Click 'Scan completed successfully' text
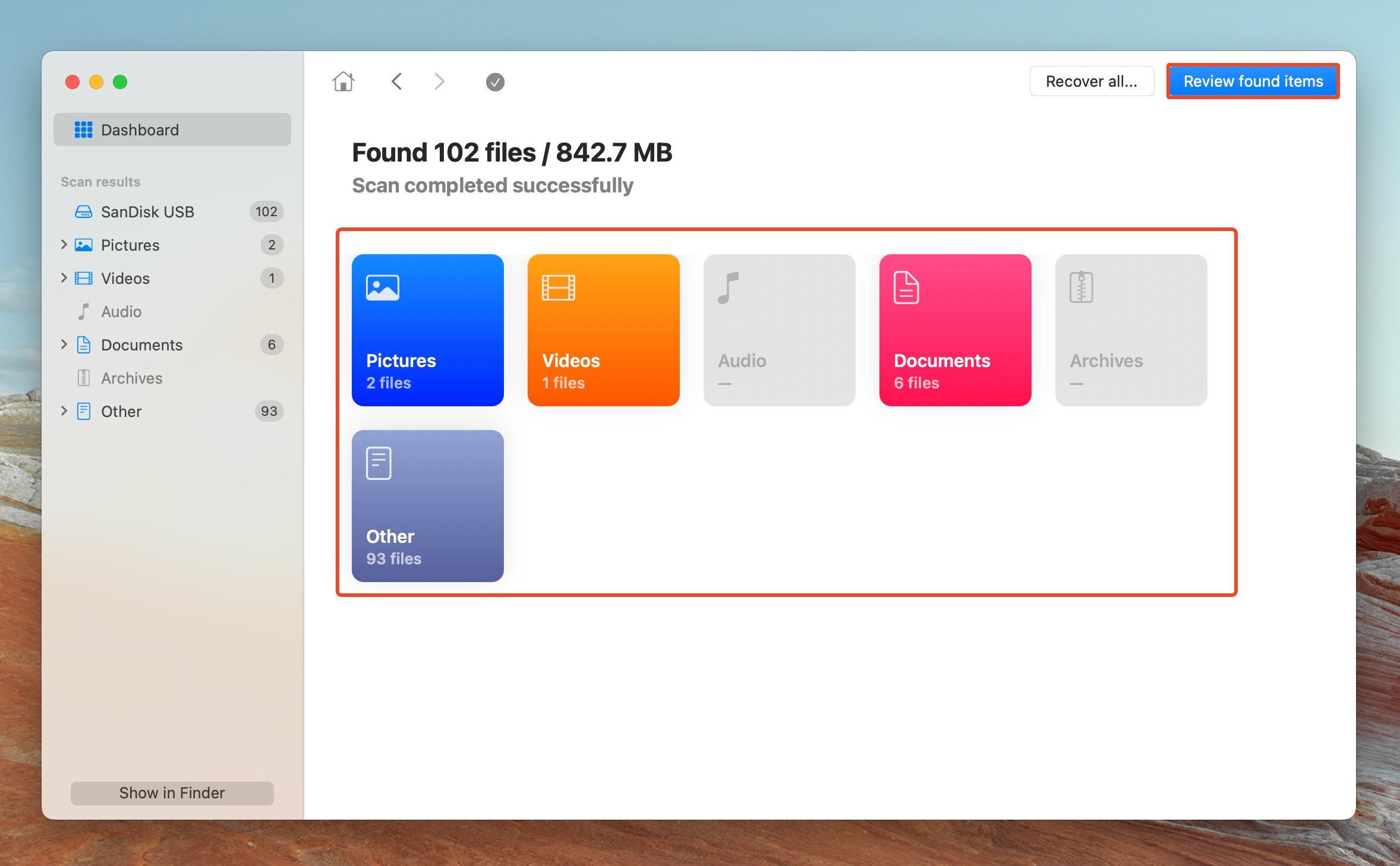The width and height of the screenshot is (1400, 866). (493, 185)
